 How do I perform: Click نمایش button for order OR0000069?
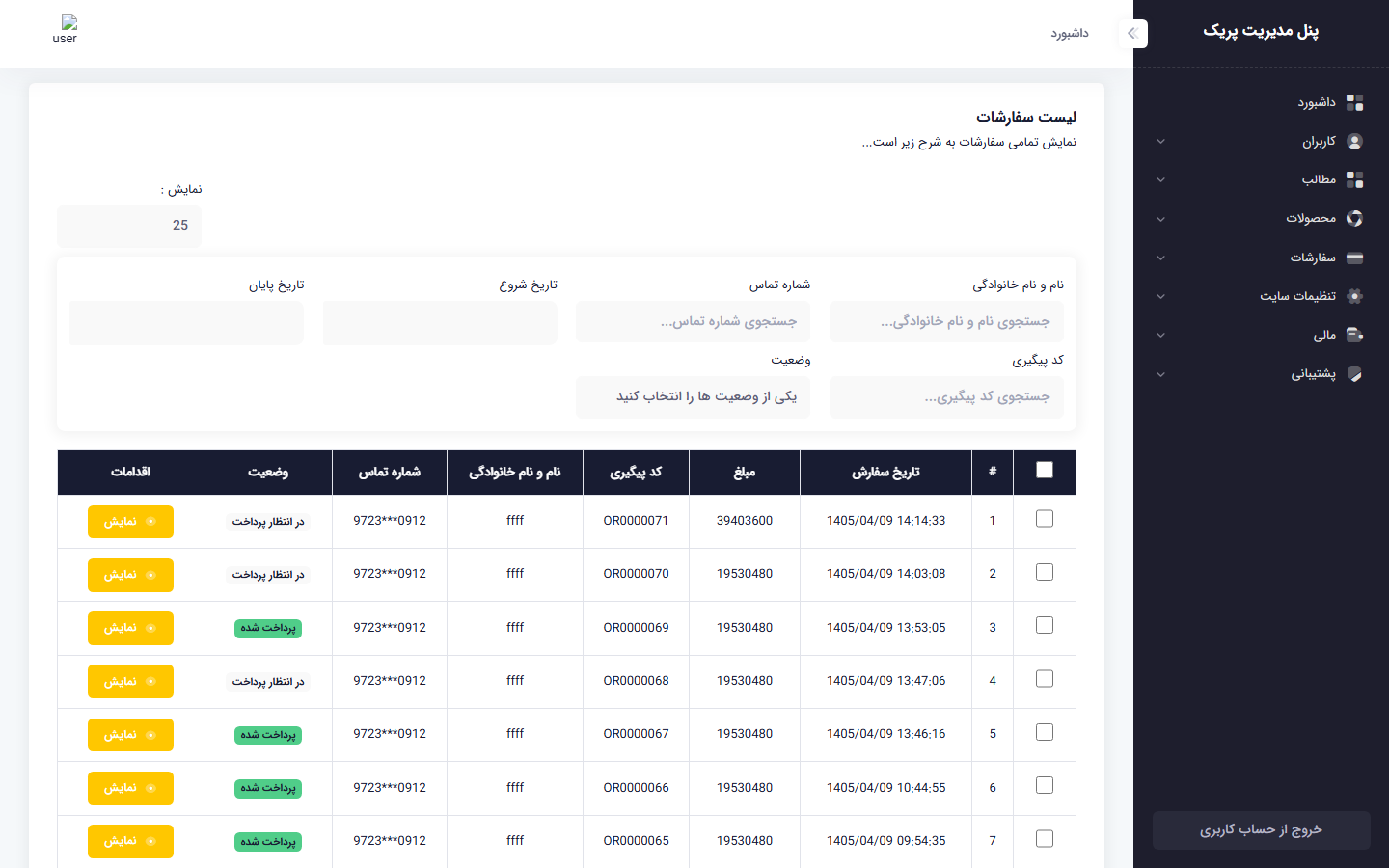[x=130, y=628]
